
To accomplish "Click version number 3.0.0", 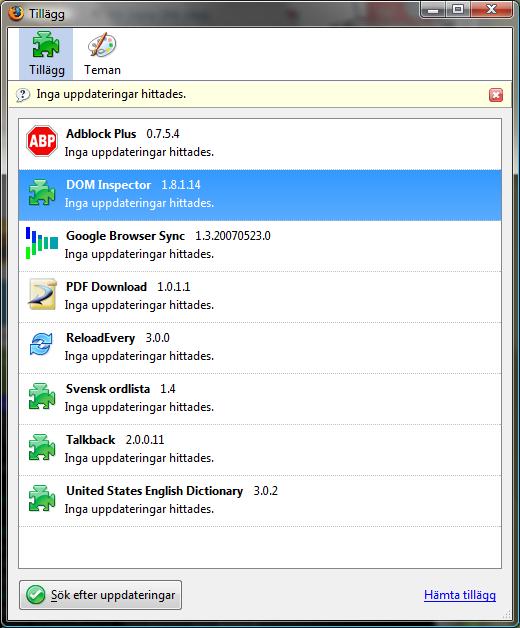I will click(157, 338).
